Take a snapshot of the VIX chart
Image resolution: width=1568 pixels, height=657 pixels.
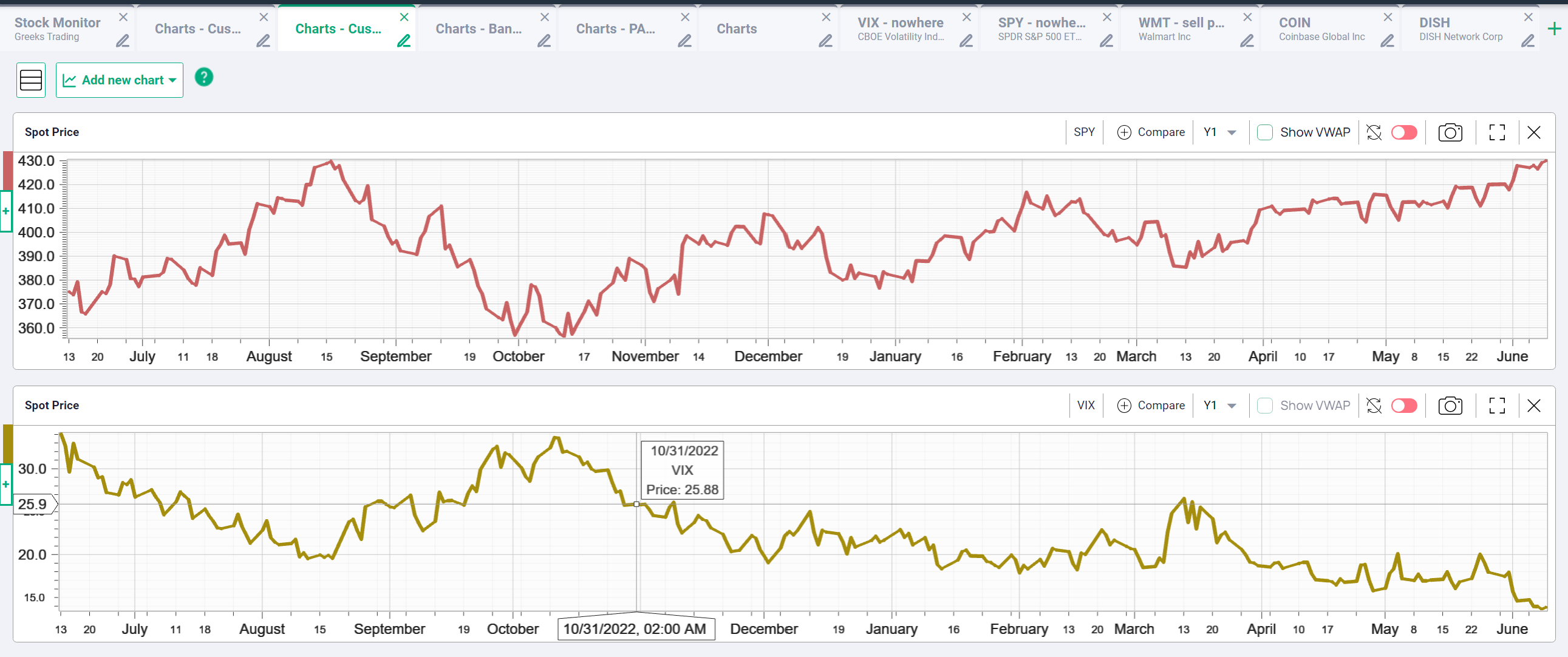pyautogui.click(x=1451, y=406)
